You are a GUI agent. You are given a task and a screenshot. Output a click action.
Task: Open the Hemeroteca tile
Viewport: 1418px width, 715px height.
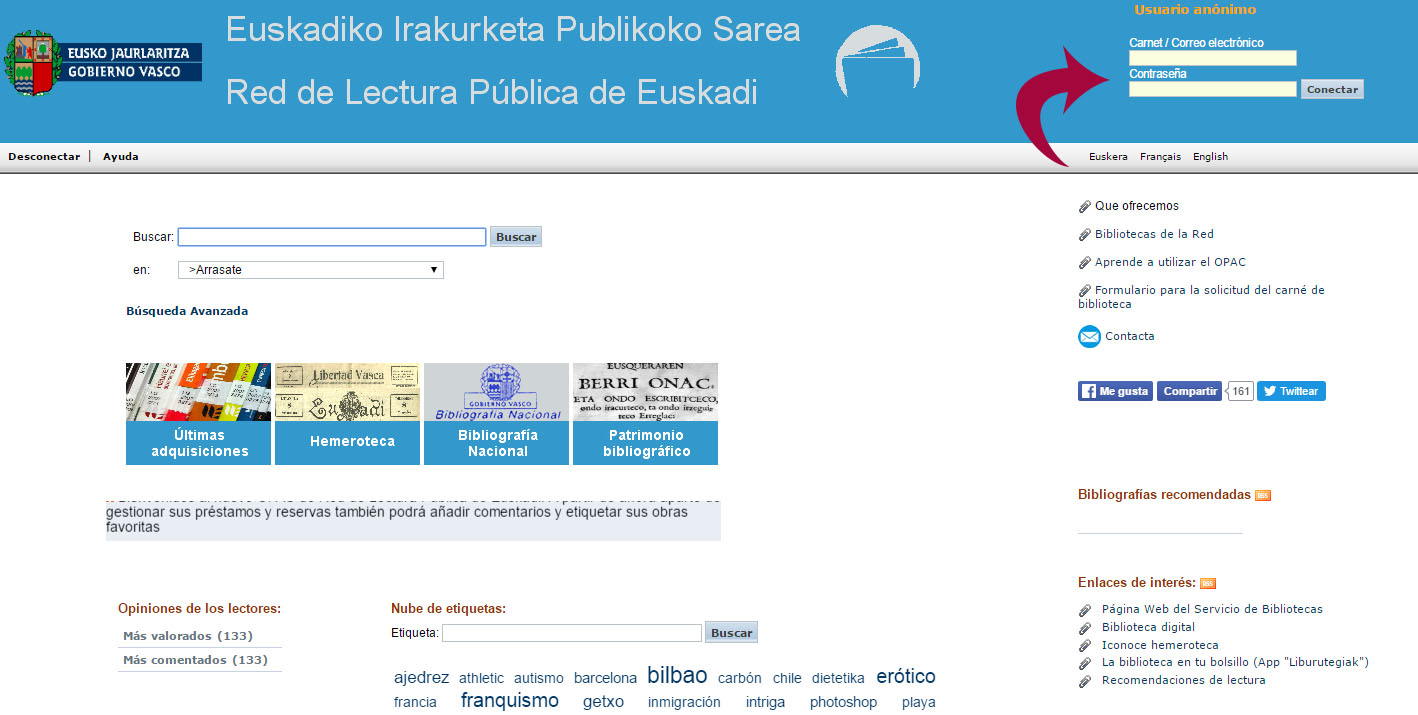[347, 414]
